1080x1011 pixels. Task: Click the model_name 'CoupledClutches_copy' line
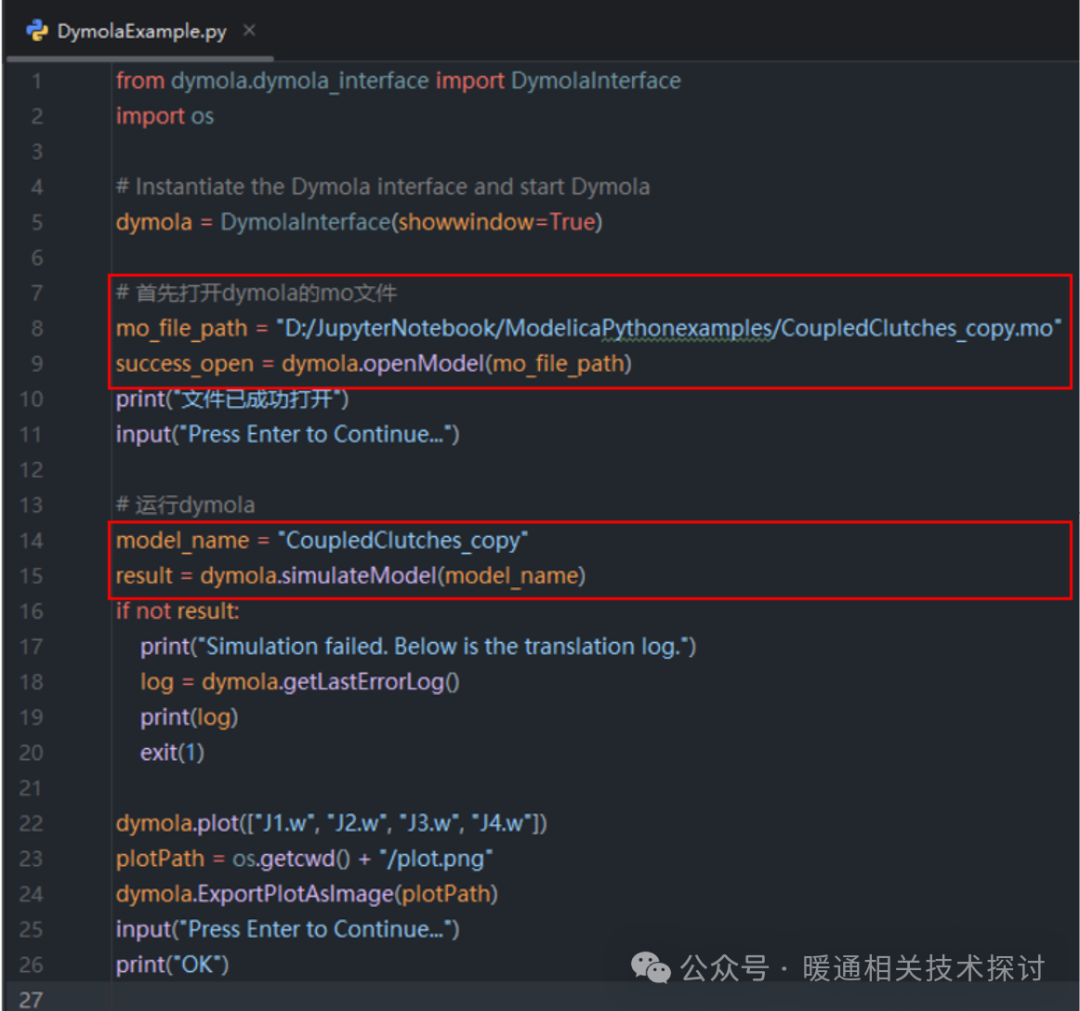tap(322, 541)
